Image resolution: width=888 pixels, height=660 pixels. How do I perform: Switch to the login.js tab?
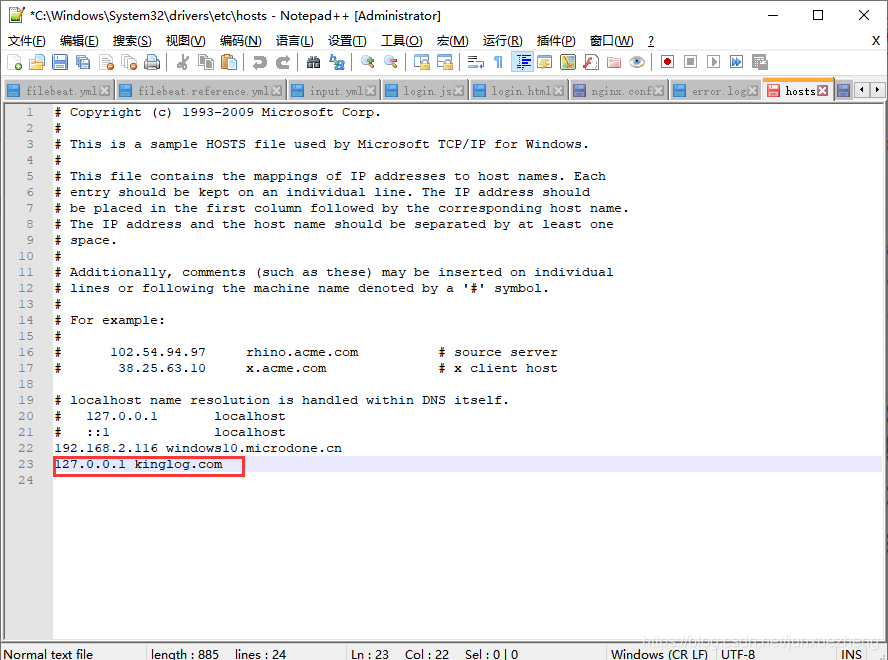(425, 91)
